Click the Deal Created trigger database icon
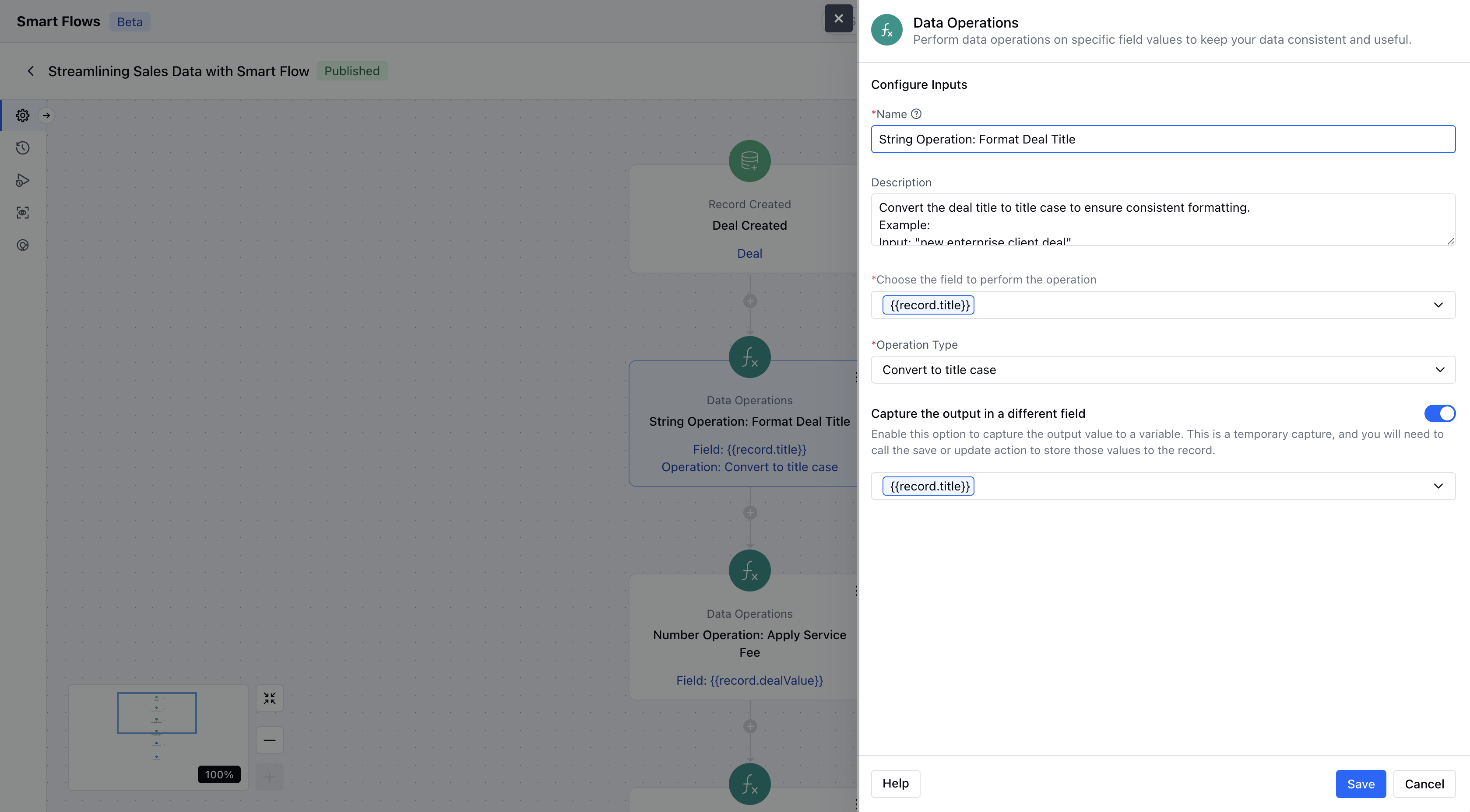The image size is (1470, 812). coord(749,161)
